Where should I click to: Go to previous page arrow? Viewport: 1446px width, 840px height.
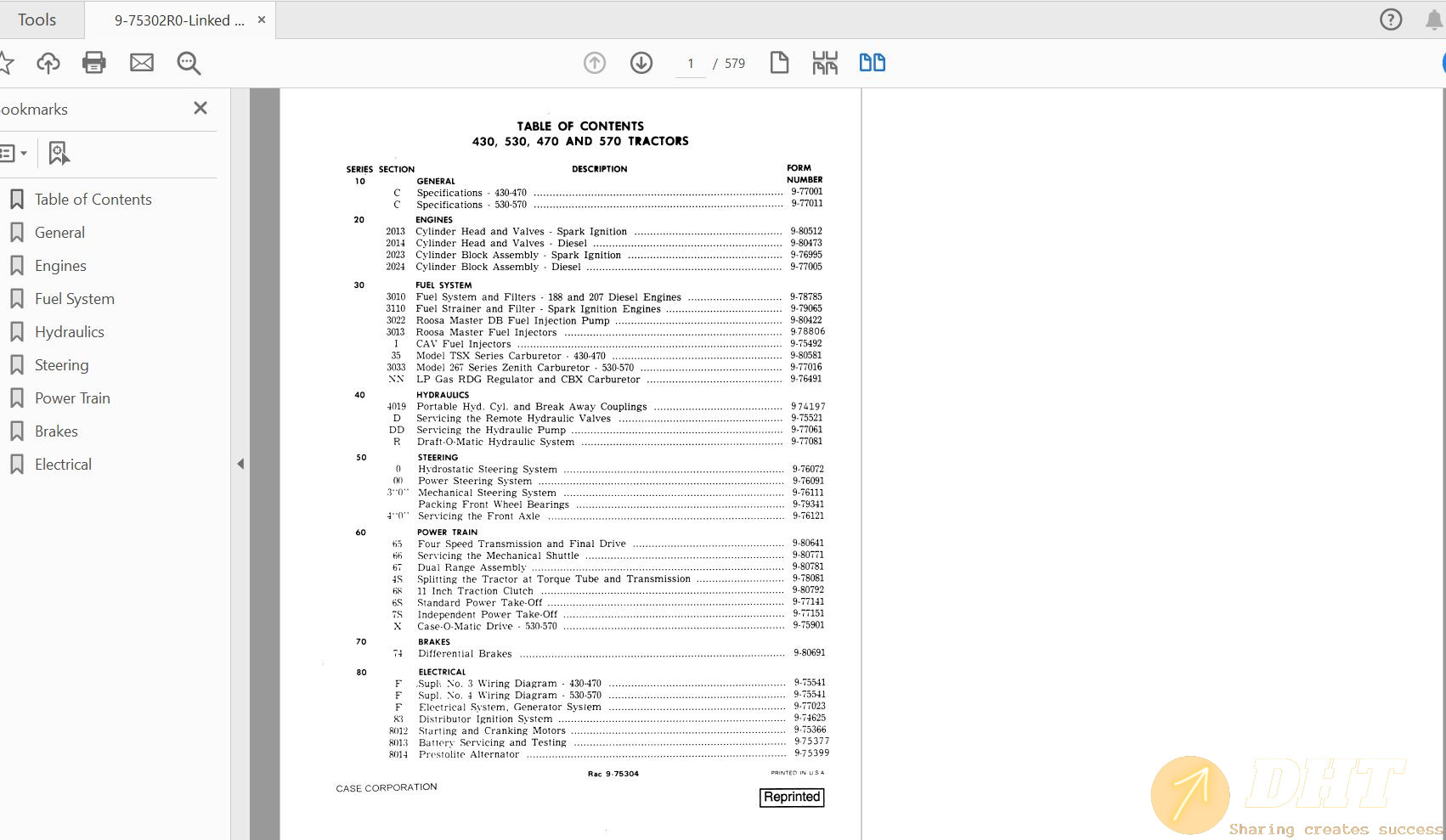[595, 63]
